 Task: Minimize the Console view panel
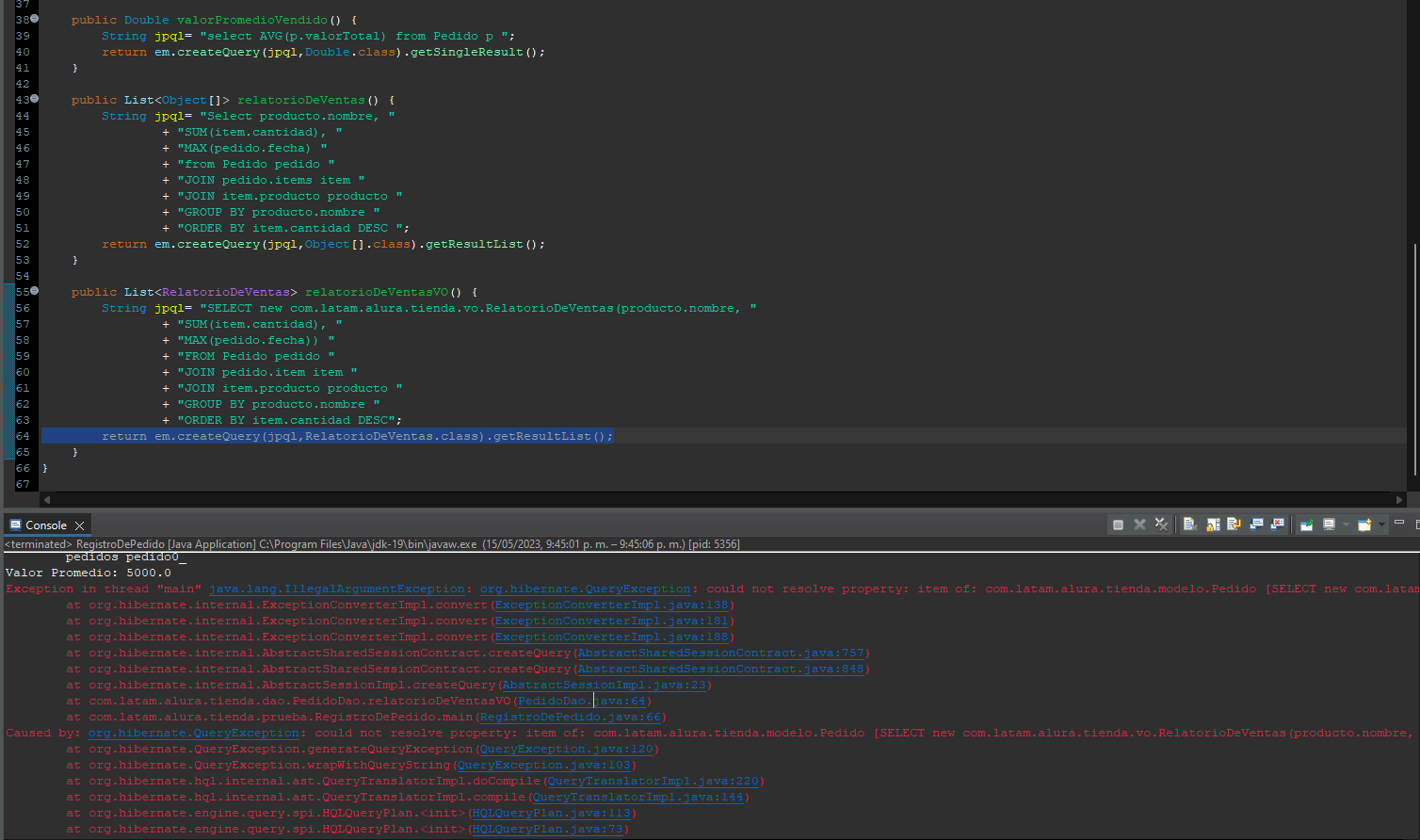coord(1399,523)
